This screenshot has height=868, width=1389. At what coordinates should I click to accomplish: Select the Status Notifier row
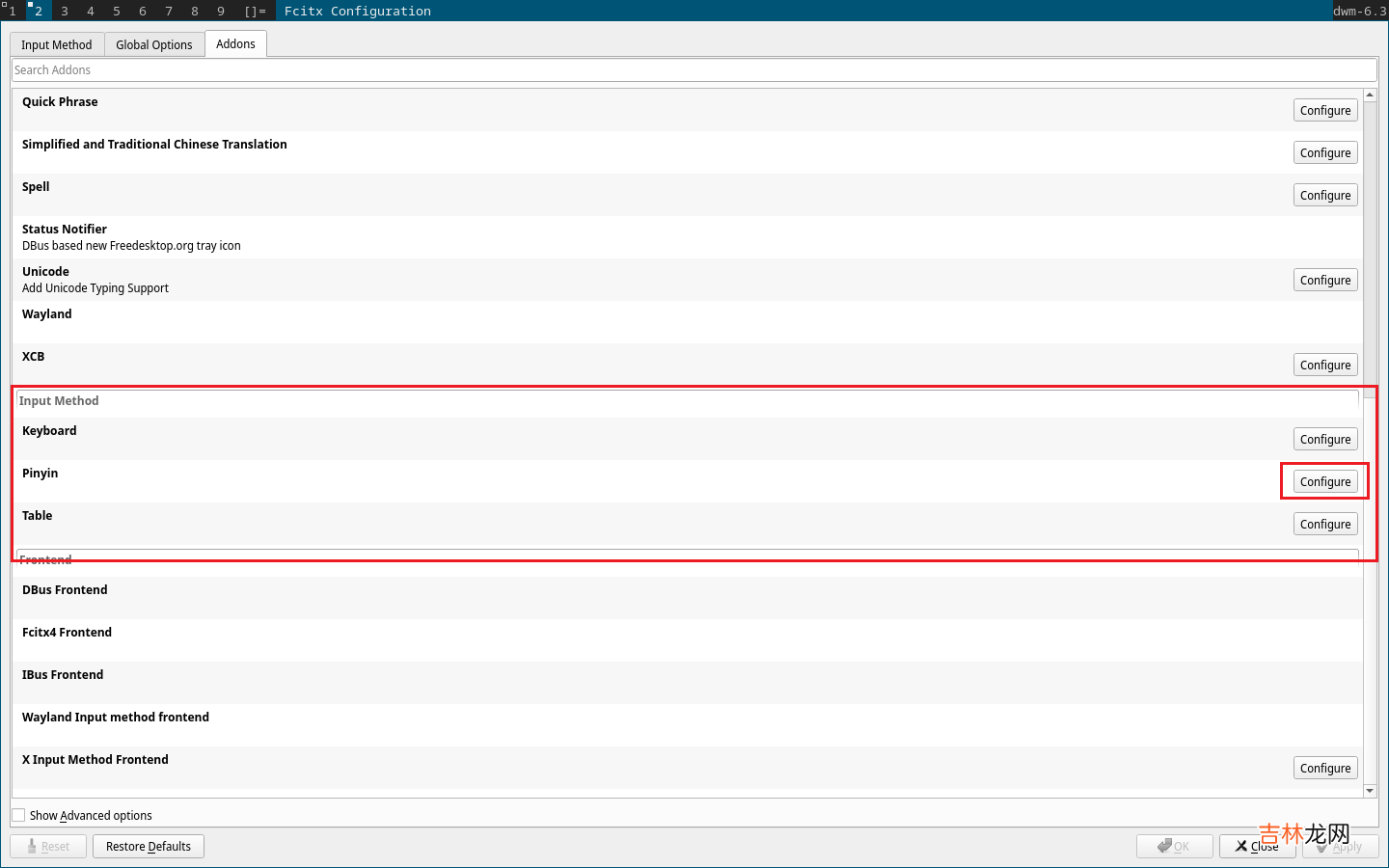tap(687, 237)
